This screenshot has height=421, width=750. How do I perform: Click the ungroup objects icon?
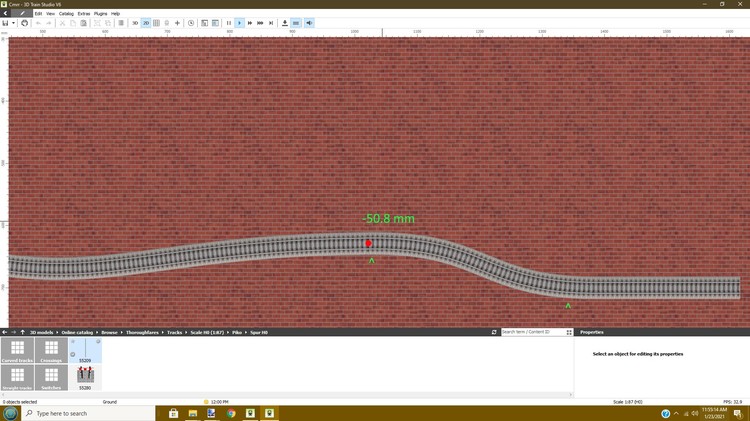click(x=108, y=23)
